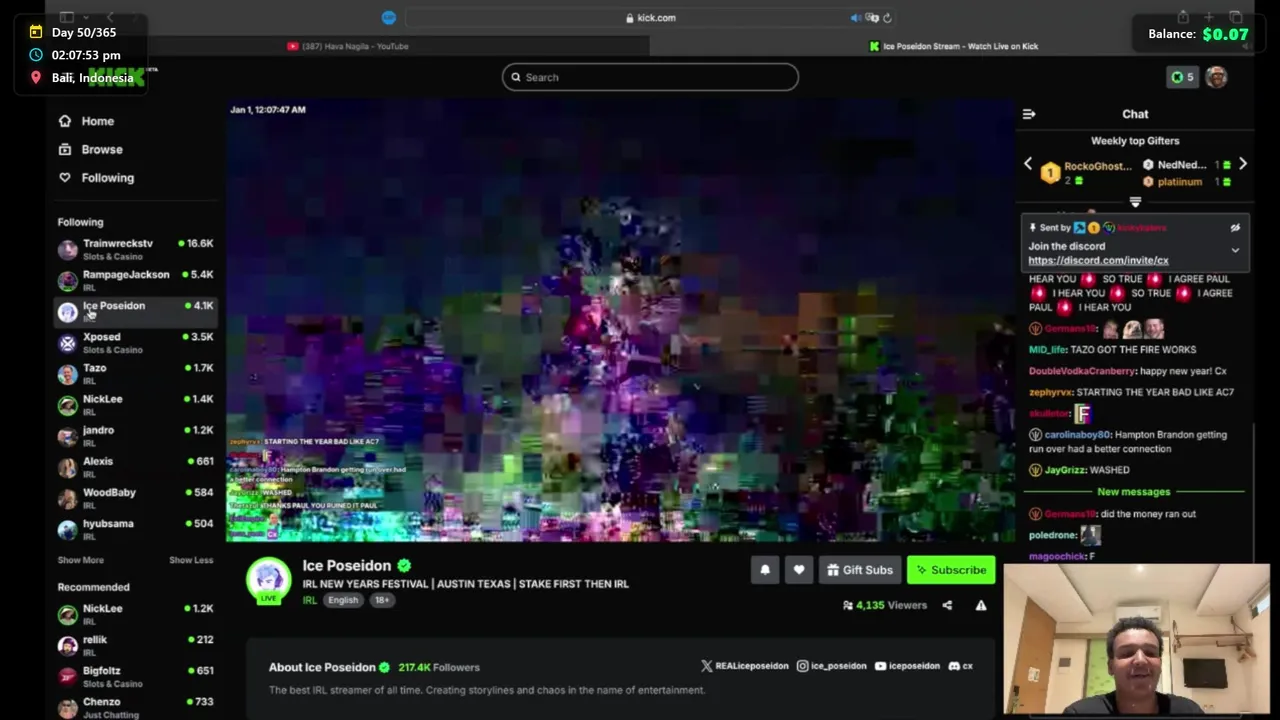Image resolution: width=1280 pixels, height=720 pixels.
Task: Click the 18+ tag
Action: pyautogui.click(x=382, y=600)
